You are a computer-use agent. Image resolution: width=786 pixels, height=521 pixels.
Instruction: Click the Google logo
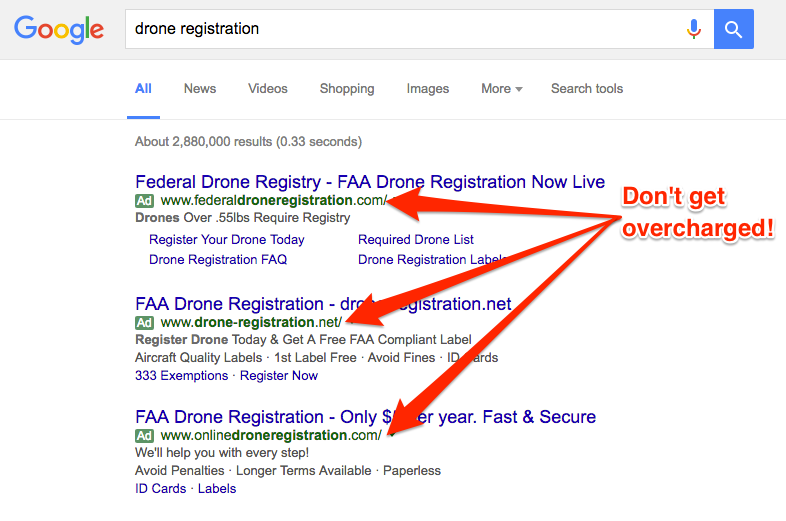[59, 29]
